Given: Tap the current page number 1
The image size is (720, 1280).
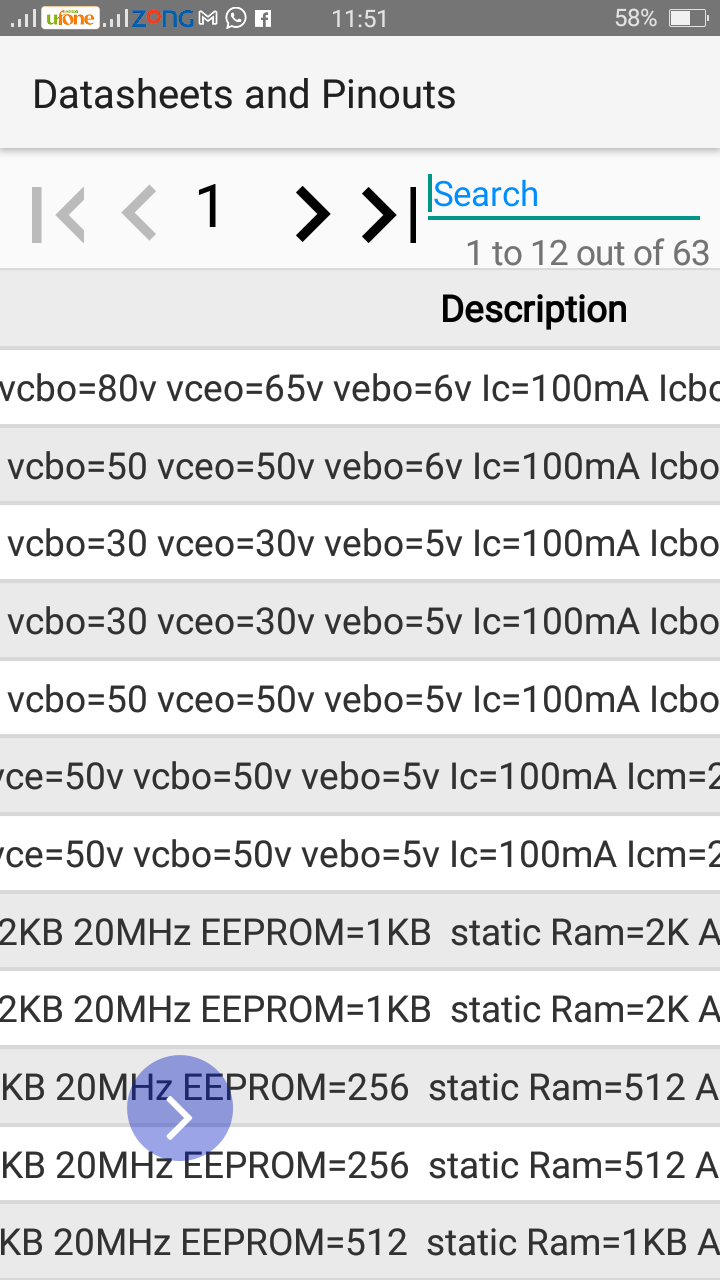Looking at the screenshot, I should tap(209, 207).
